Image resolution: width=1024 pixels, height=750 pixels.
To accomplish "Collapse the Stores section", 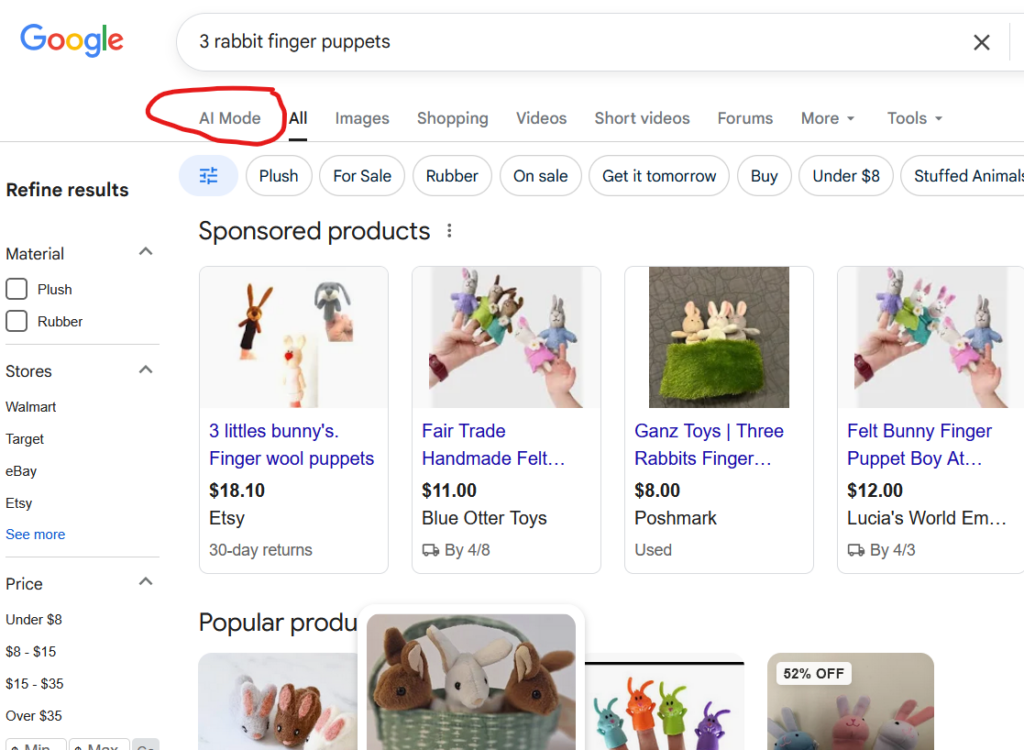I will click(146, 371).
